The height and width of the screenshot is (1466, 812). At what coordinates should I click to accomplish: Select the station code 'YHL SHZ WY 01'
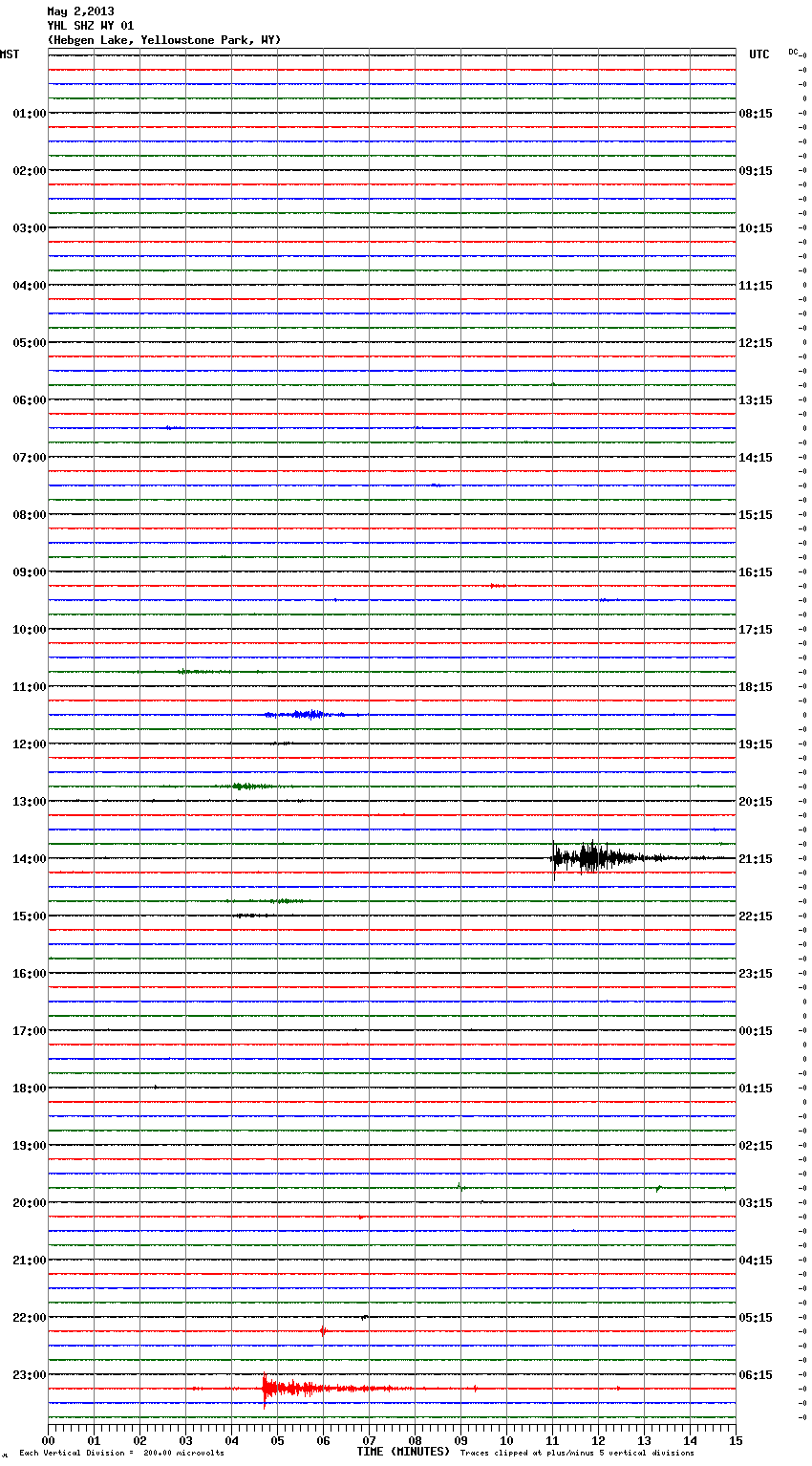pyautogui.click(x=91, y=26)
